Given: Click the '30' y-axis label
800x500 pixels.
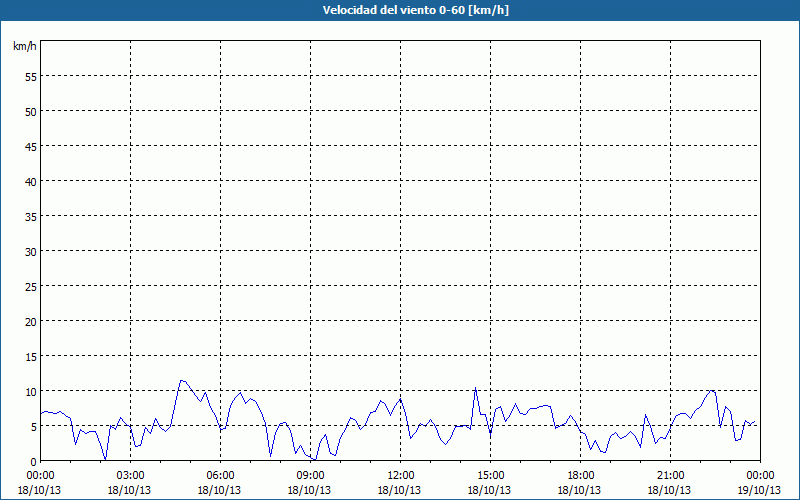Looking at the screenshot, I should (x=31, y=252).
